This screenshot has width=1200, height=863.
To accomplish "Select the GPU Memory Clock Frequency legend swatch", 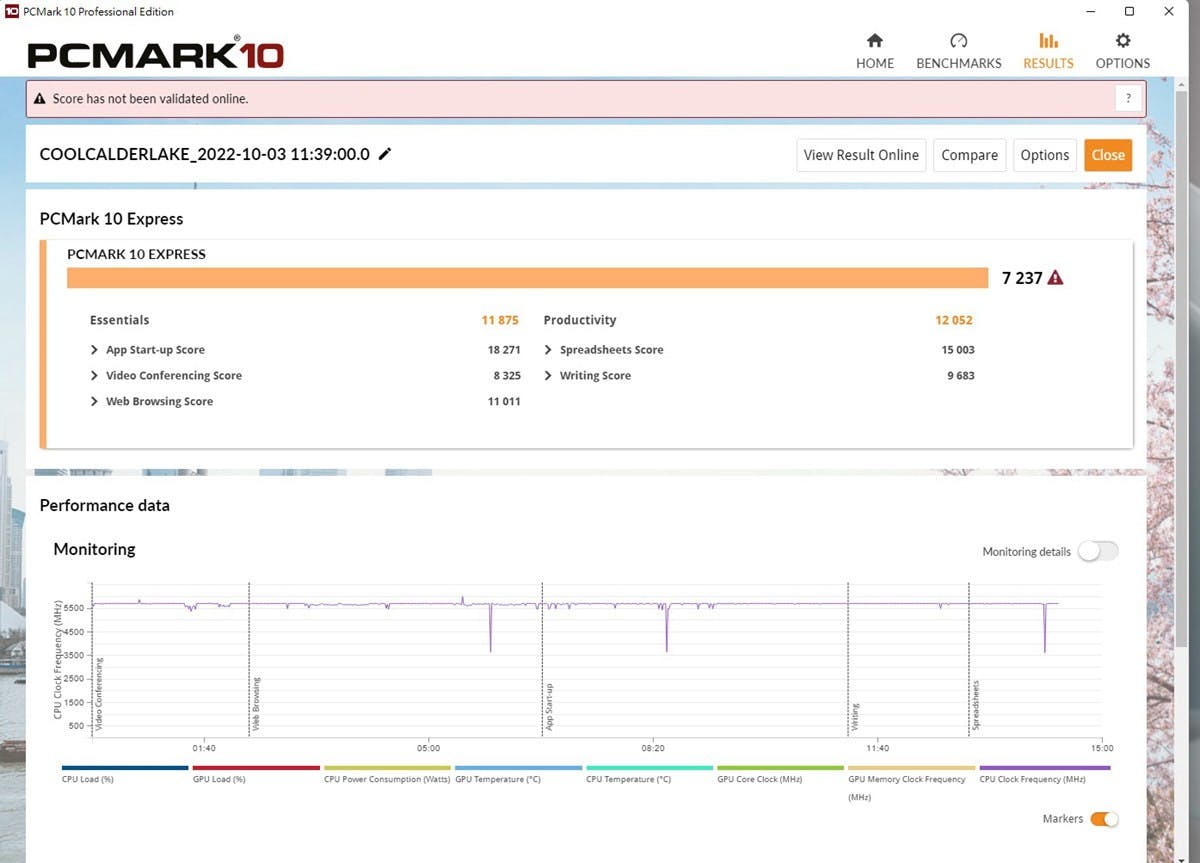I will coord(911,768).
